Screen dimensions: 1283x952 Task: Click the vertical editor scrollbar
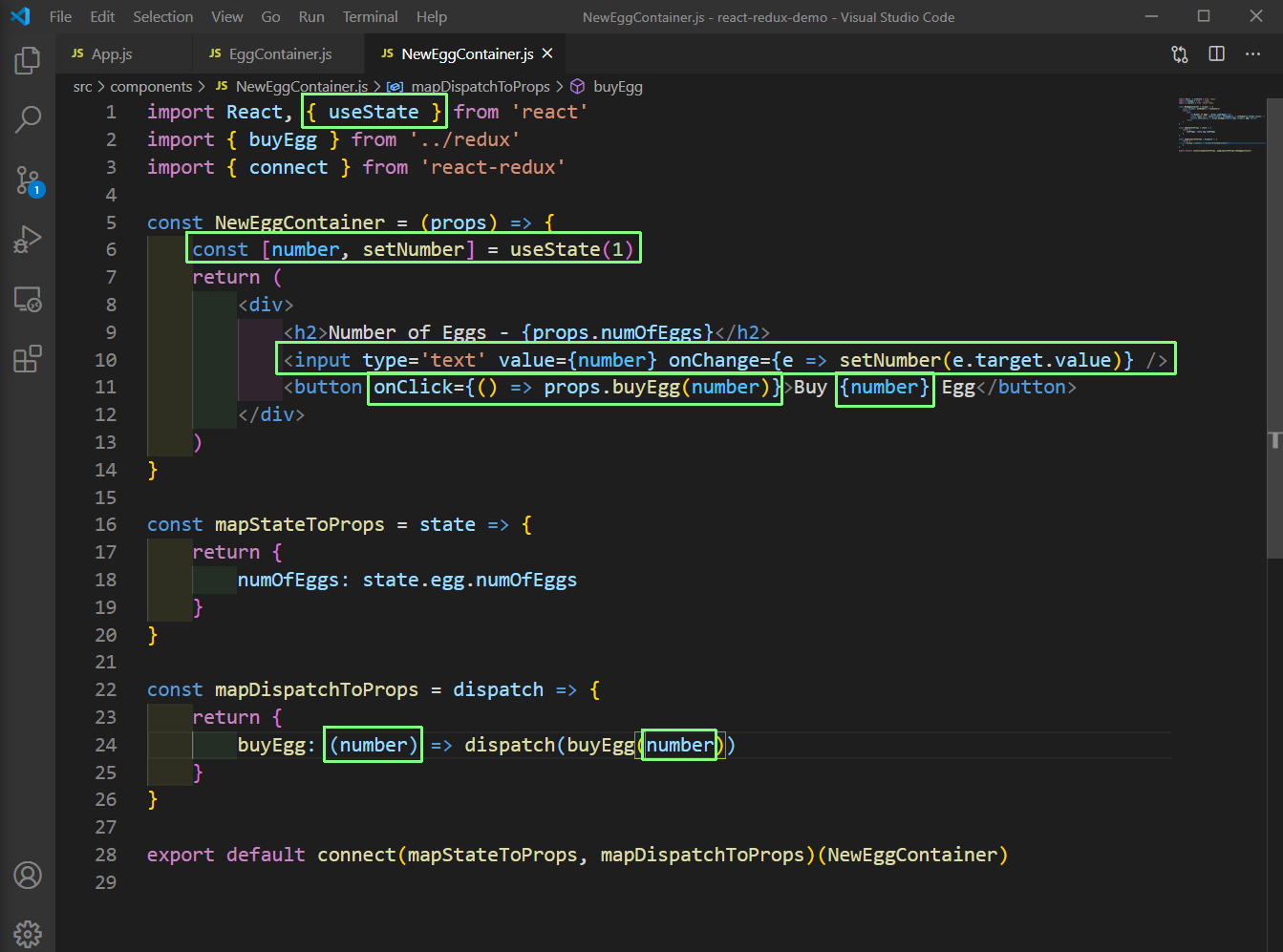(x=1274, y=327)
